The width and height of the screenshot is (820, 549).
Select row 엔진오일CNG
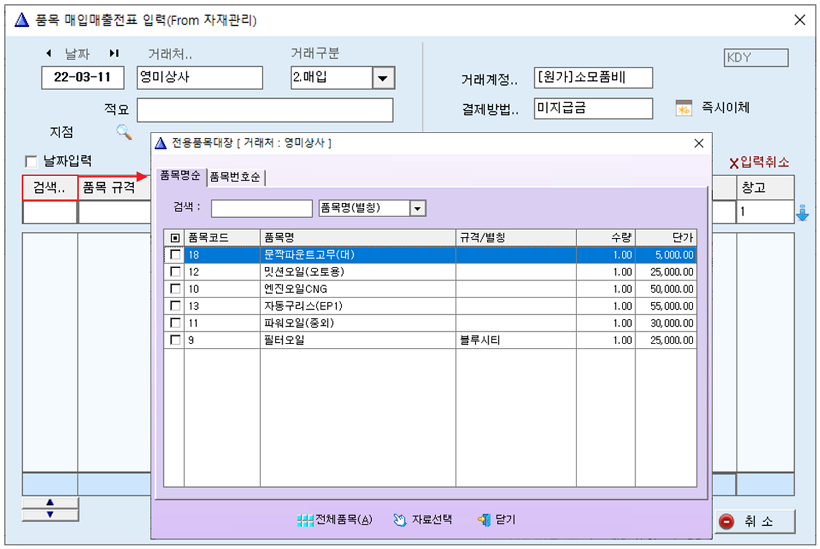[430, 289]
